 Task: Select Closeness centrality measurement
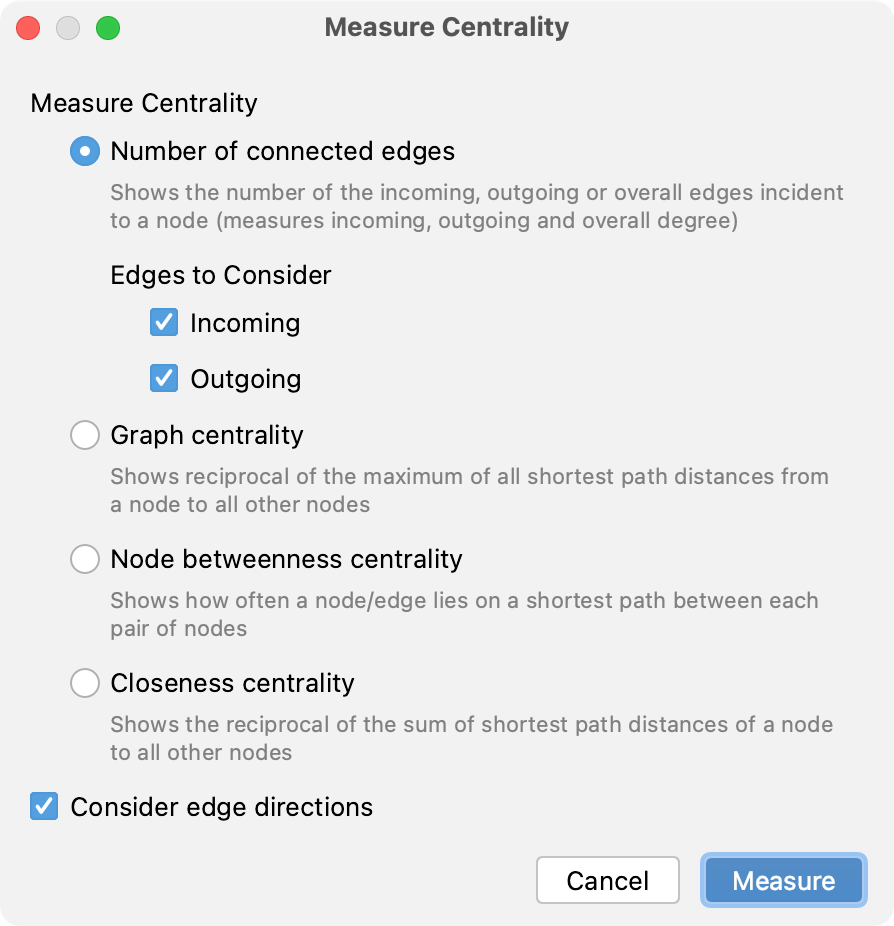85,684
